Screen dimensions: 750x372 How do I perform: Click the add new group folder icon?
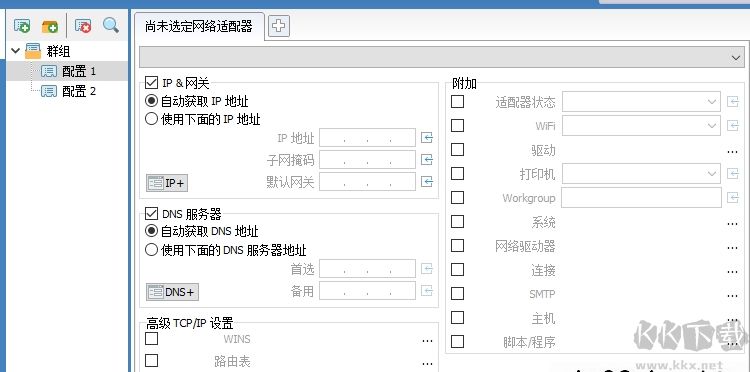tap(50, 26)
